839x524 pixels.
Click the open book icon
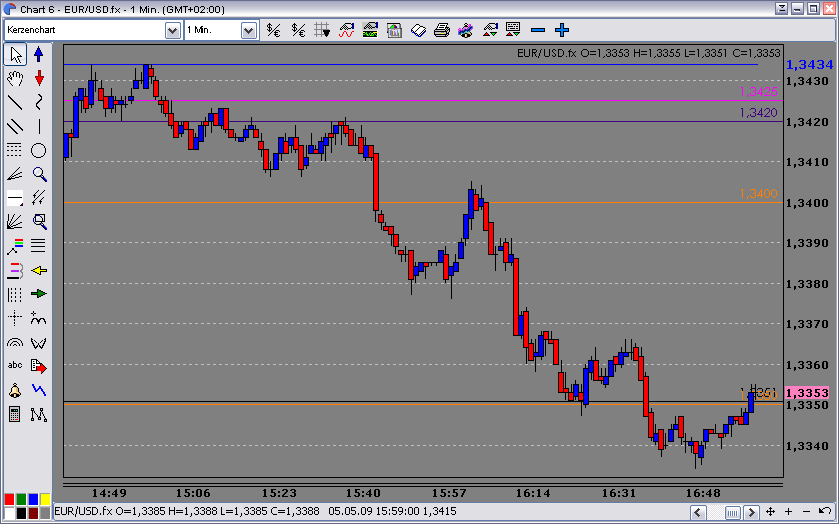[x=418, y=30]
